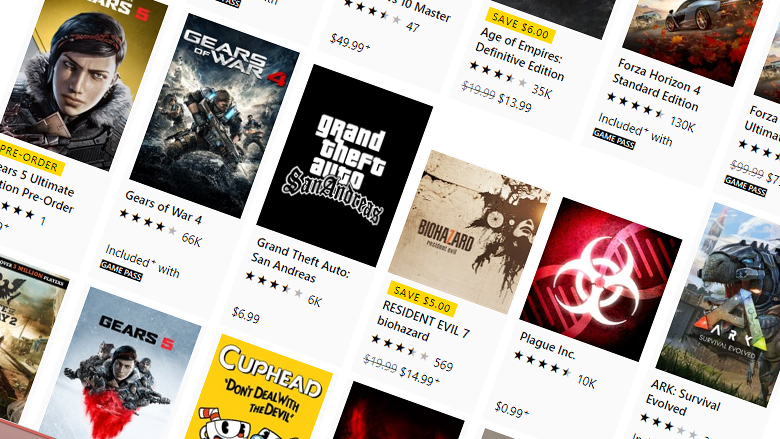The image size is (780, 439).
Task: Click the SAVE $5.00 badge on Resident Evil 7
Action: pyautogui.click(x=422, y=298)
